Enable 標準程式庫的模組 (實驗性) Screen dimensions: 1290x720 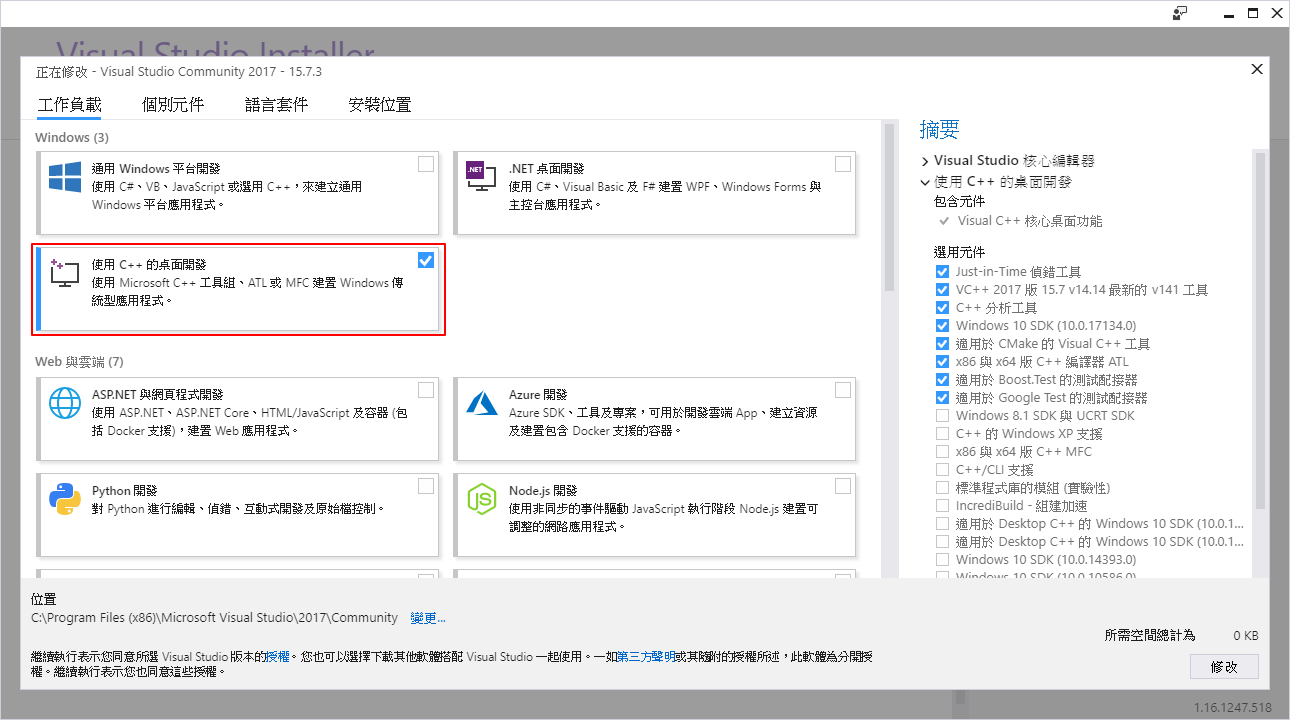[942, 488]
